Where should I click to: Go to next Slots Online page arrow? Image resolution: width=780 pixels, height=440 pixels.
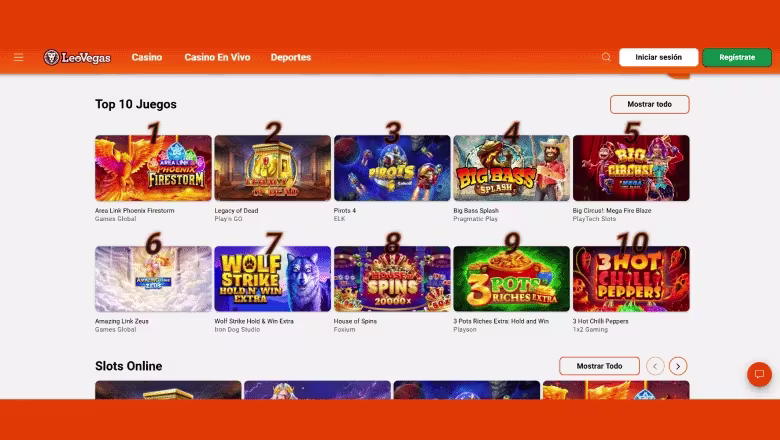(x=678, y=366)
